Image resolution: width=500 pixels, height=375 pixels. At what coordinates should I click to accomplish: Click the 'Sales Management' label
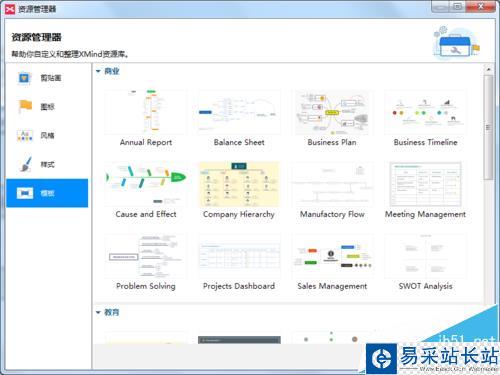[x=332, y=286]
